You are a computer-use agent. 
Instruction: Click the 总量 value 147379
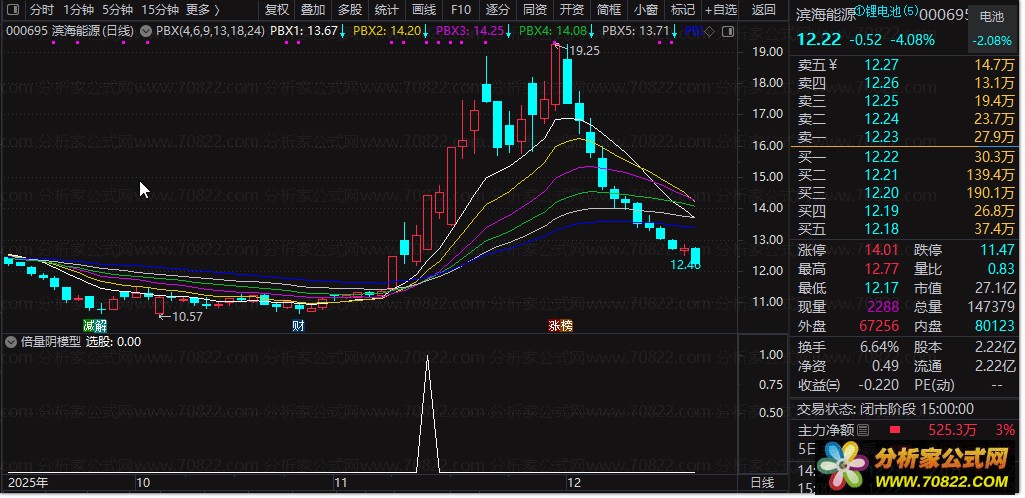(991, 307)
